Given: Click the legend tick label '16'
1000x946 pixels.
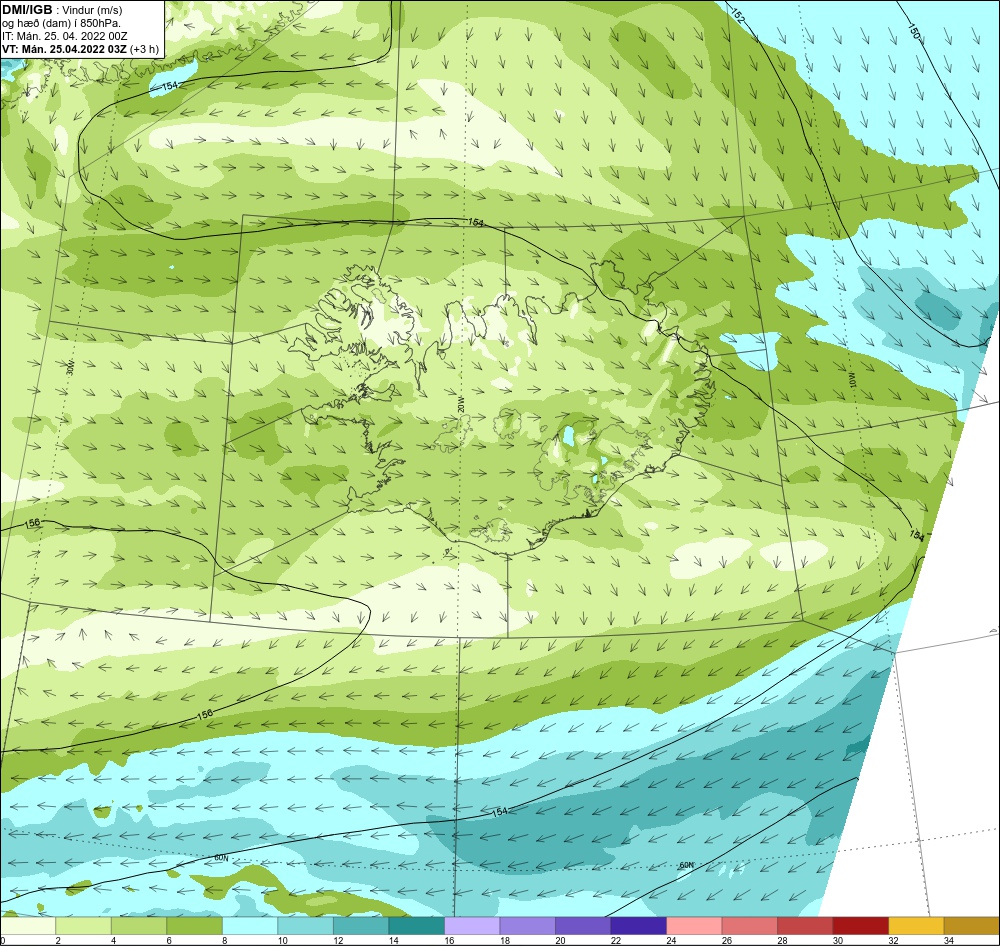Looking at the screenshot, I should pyautogui.click(x=449, y=940).
